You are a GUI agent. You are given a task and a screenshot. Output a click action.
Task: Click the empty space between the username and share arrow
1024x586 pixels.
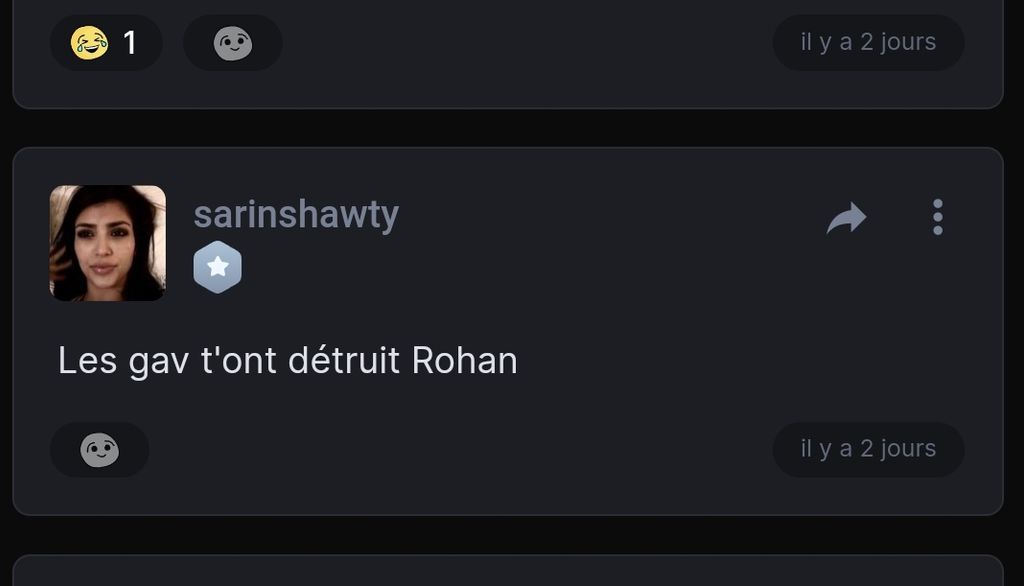(x=600, y=218)
